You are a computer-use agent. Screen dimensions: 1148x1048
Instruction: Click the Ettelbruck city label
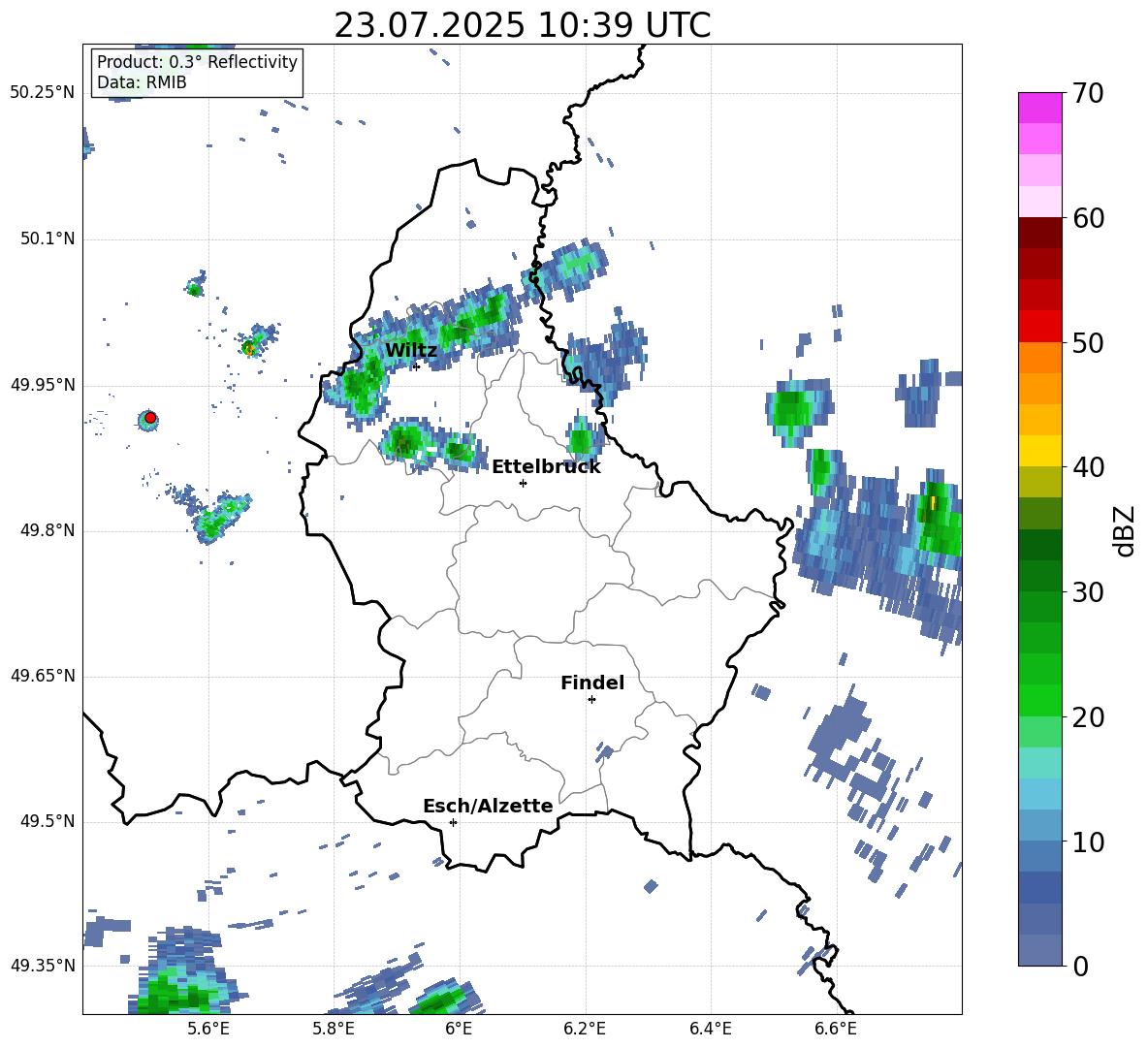(x=546, y=467)
